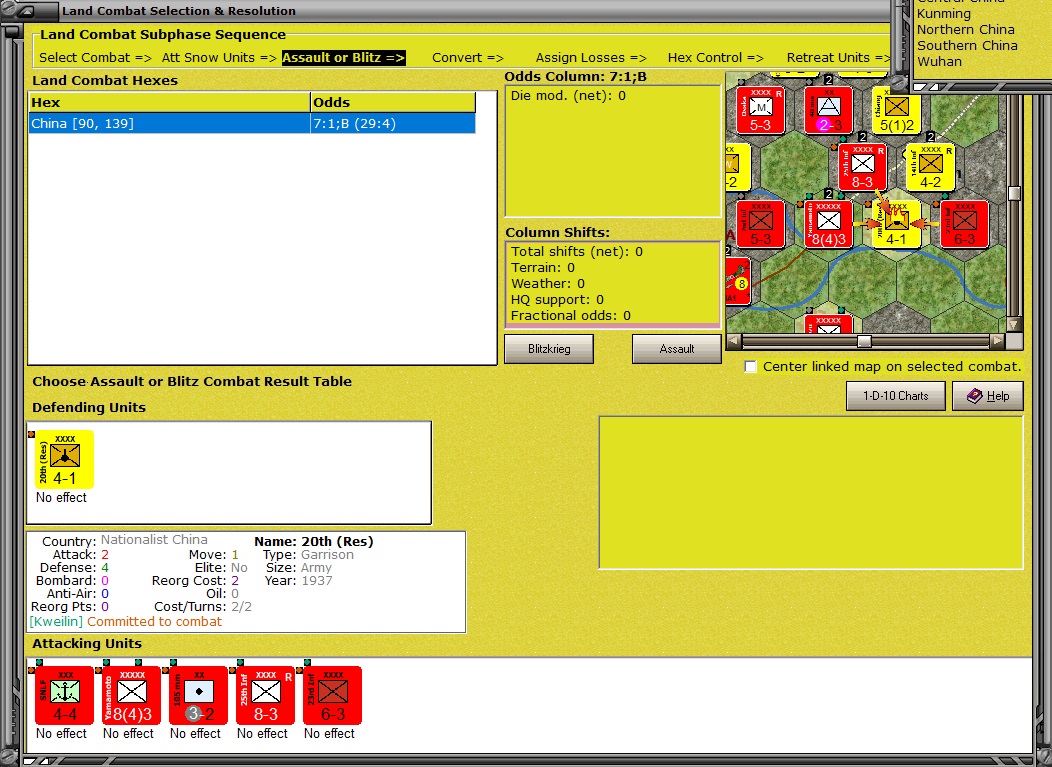The width and height of the screenshot is (1052, 767).
Task: Click the Odds Column: 7:1;B heading
Action: pos(575,76)
